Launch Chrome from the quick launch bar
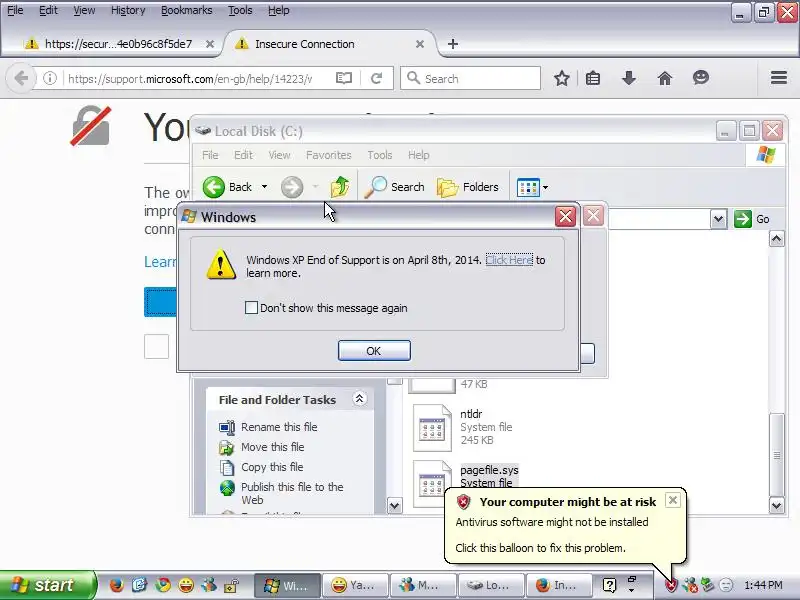The image size is (800, 600). tap(163, 585)
